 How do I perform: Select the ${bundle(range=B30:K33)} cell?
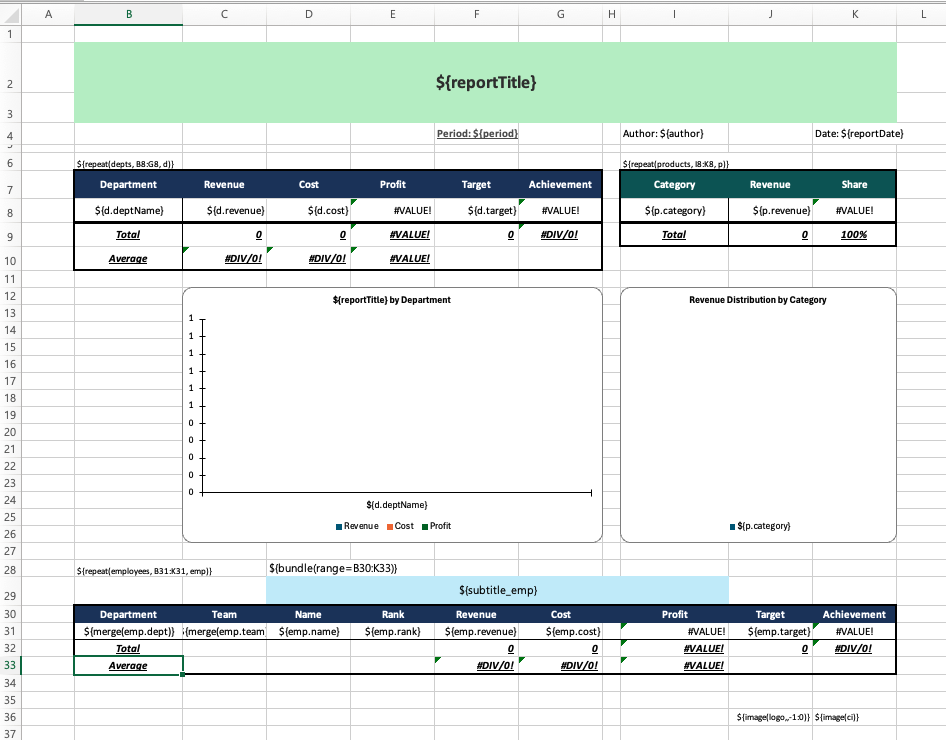[x=308, y=568]
